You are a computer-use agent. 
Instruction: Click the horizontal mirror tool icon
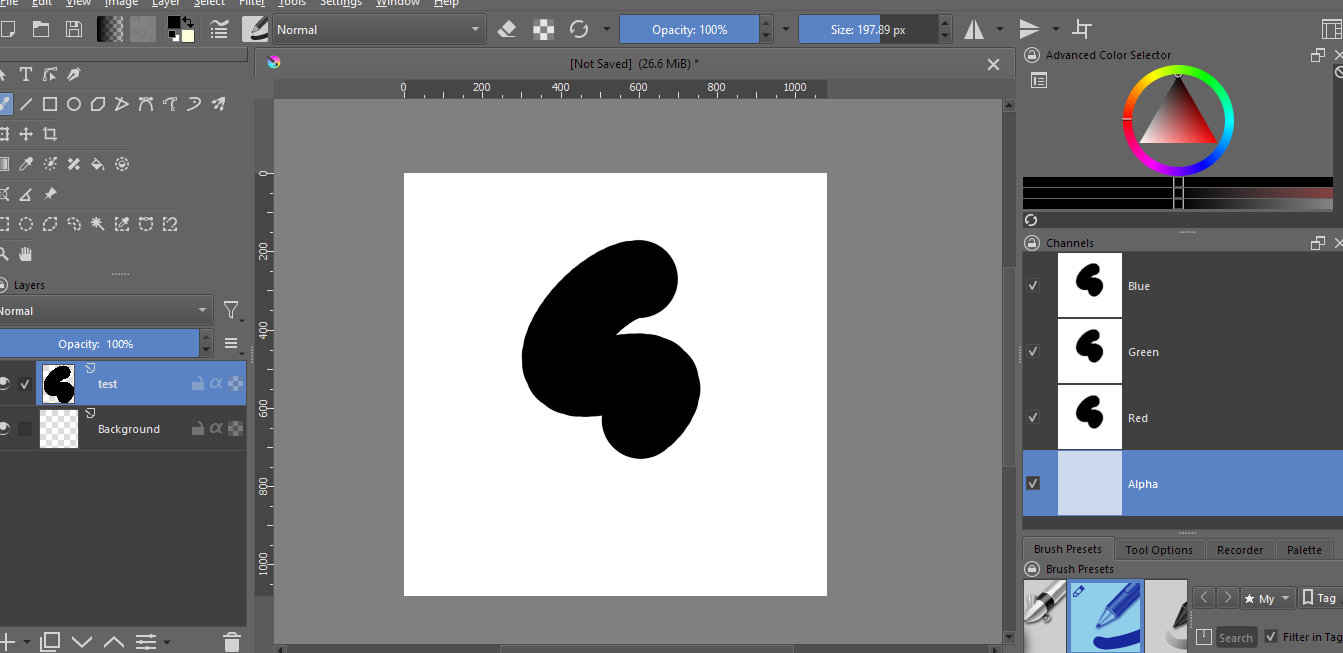point(974,30)
